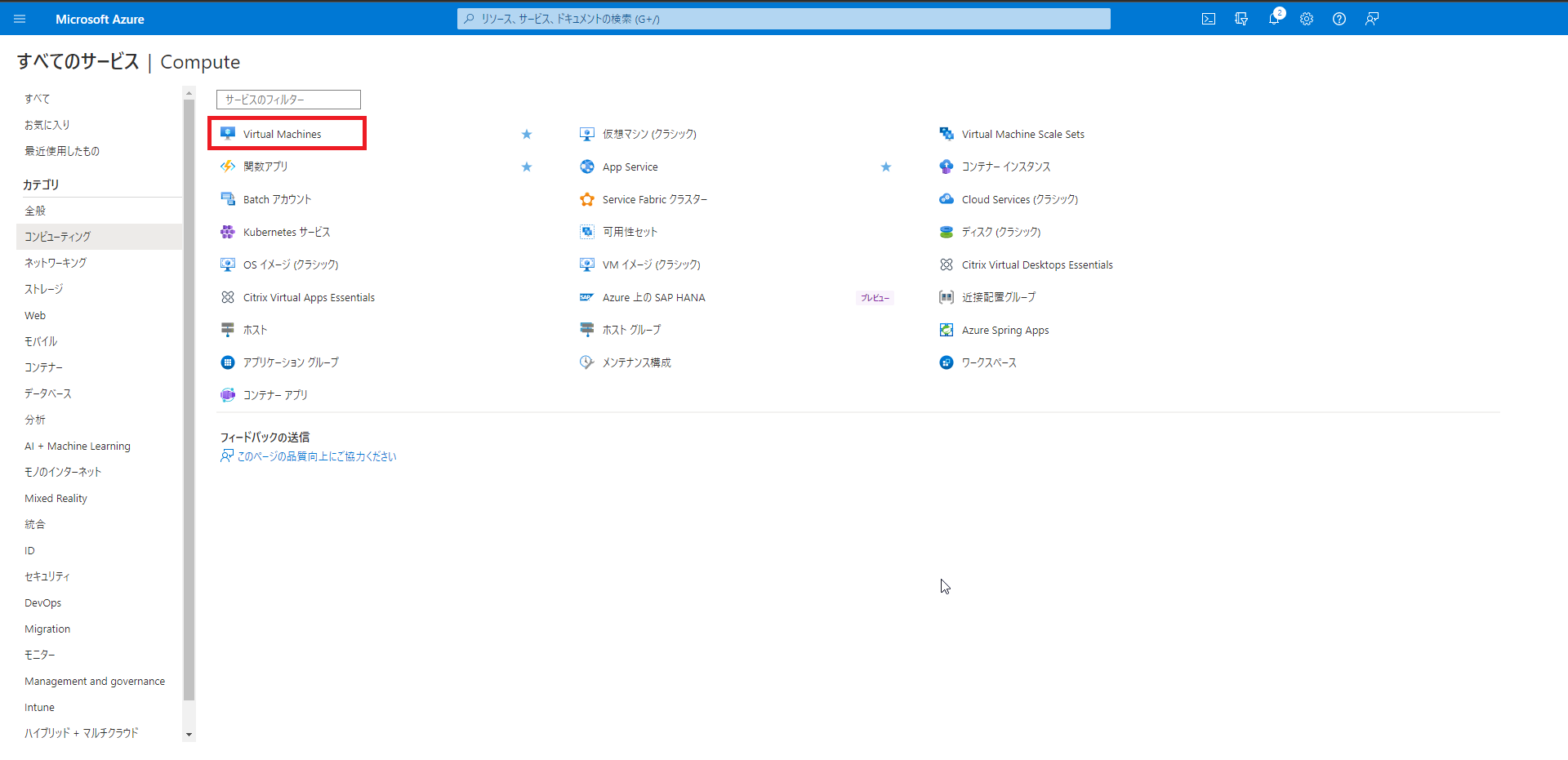Click the コンテナー インスタンス icon
Image resolution: width=1568 pixels, height=760 pixels.
(x=947, y=167)
